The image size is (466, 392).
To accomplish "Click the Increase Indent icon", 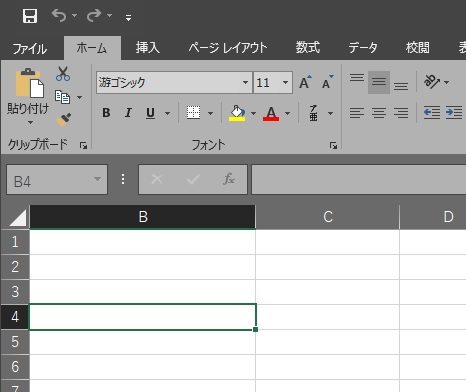I will 454,113.
